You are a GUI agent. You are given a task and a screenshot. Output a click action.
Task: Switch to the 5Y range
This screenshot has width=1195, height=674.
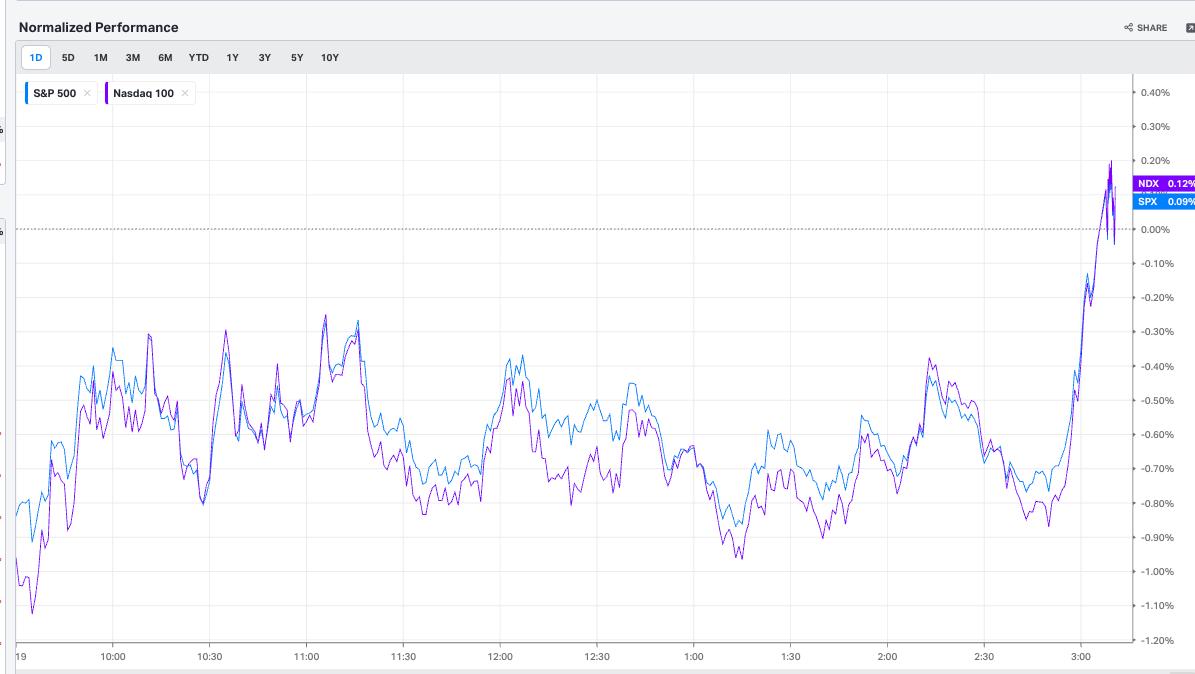297,58
